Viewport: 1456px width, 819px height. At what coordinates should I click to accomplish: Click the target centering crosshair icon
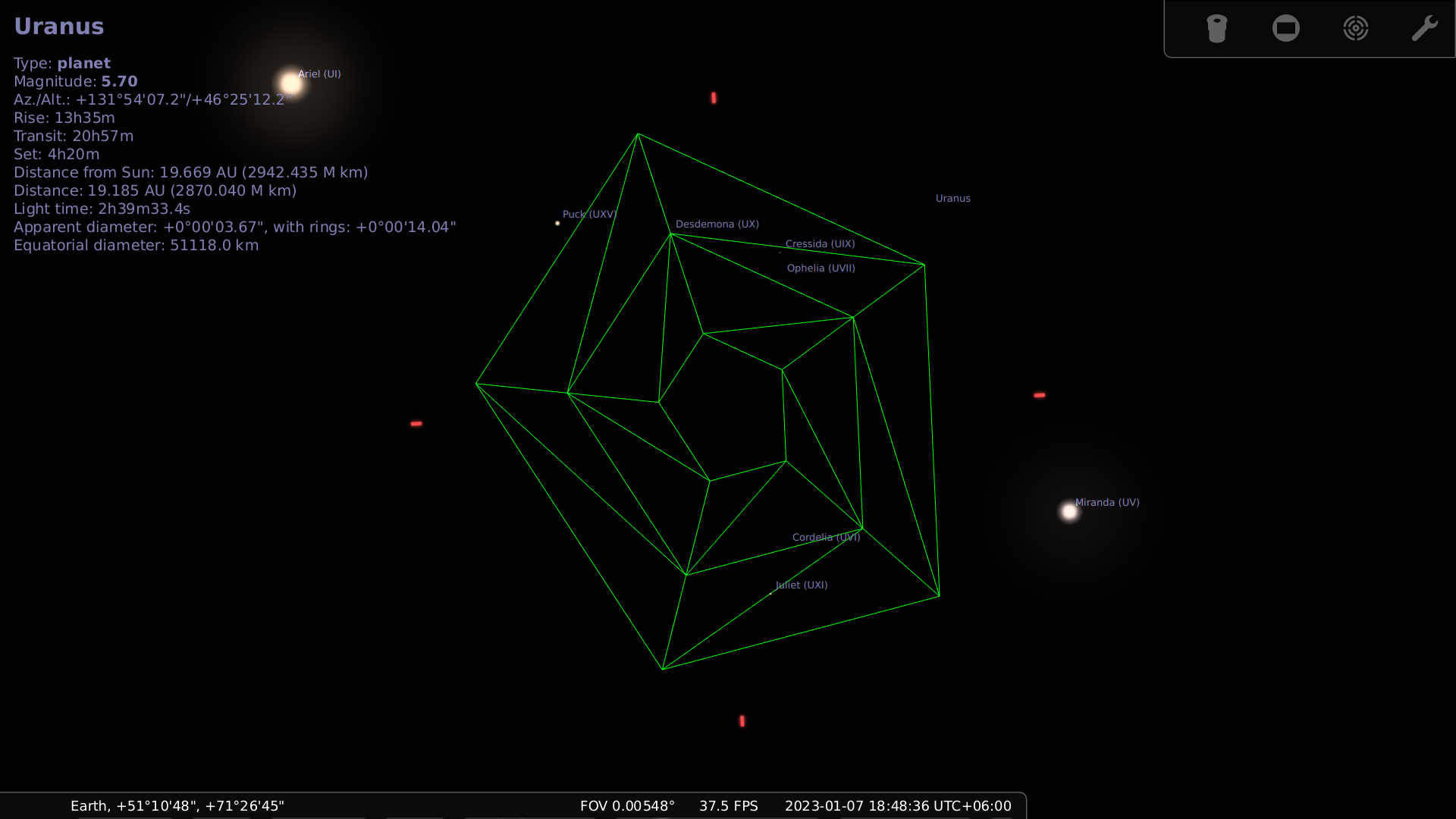(1356, 28)
